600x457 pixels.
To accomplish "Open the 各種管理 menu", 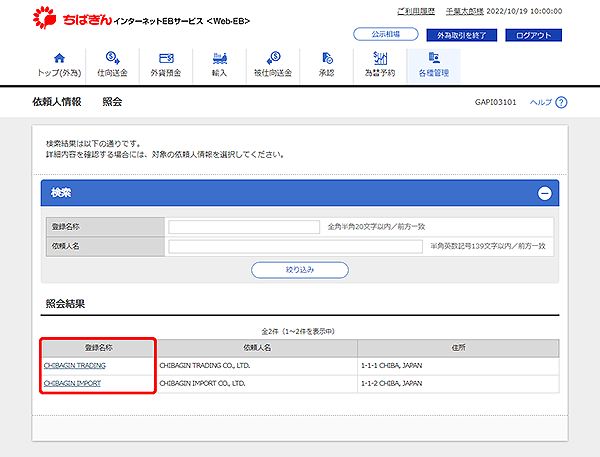I will pos(434,65).
